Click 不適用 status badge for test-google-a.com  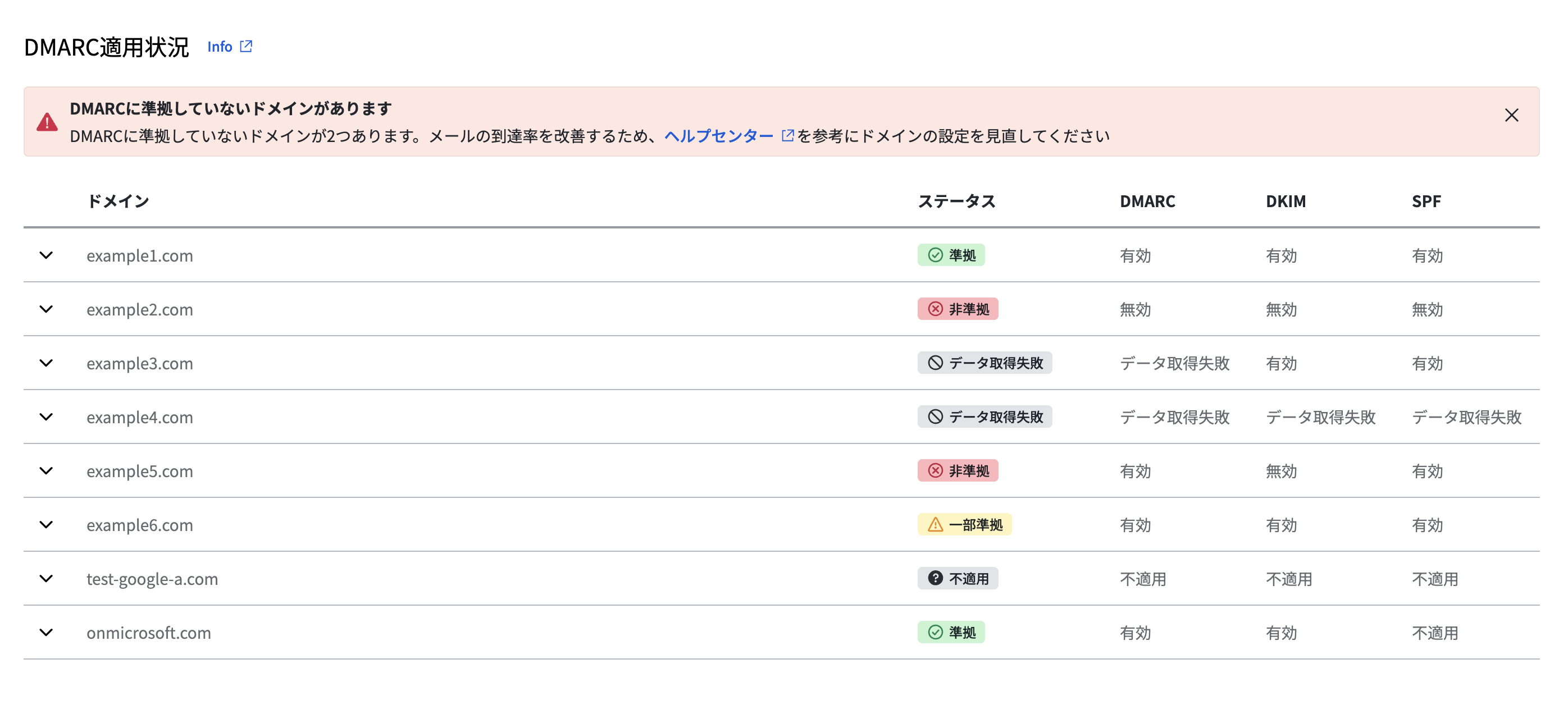point(958,578)
